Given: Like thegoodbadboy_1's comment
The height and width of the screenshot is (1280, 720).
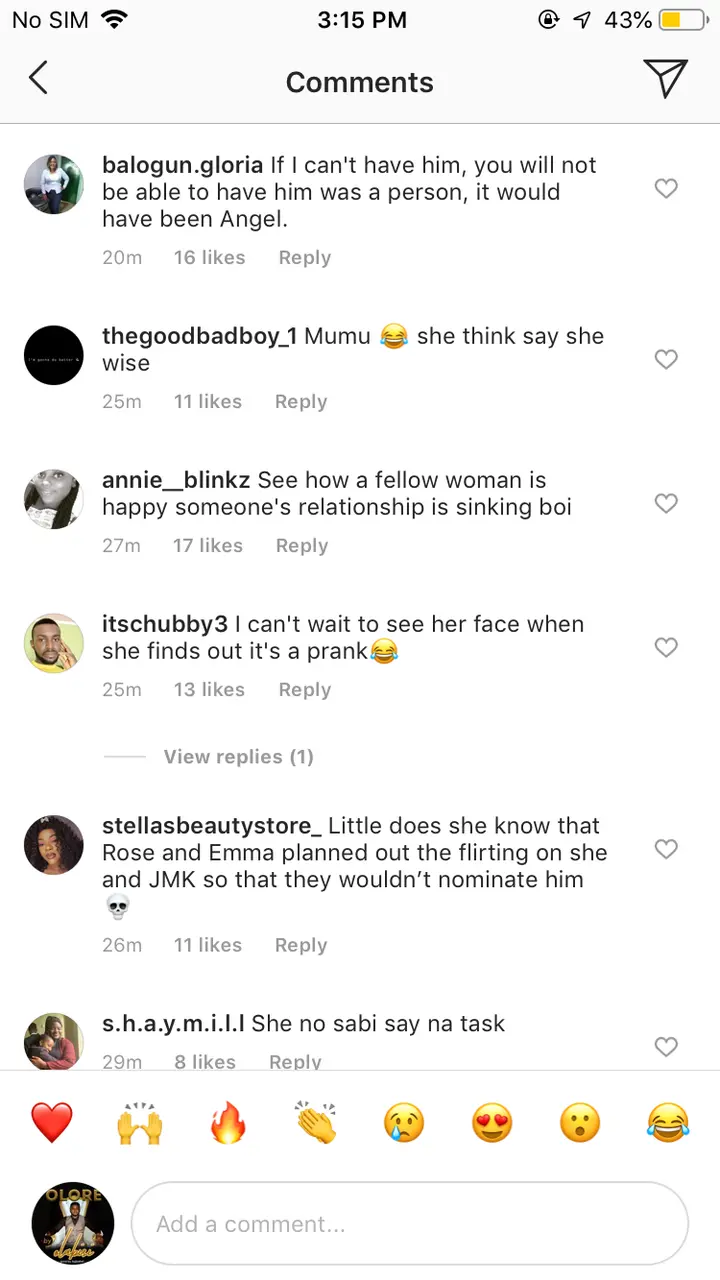Looking at the screenshot, I should click(666, 359).
